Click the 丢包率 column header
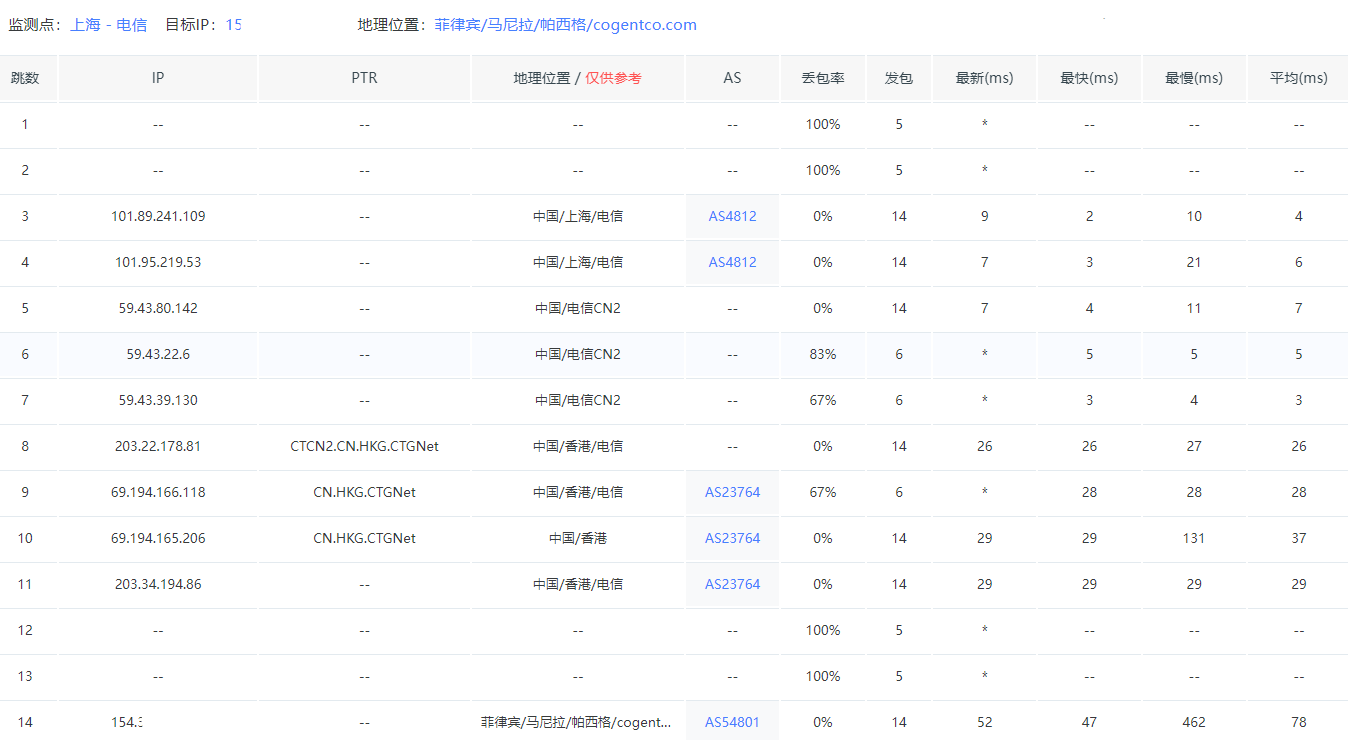Image resolution: width=1348 pixels, height=740 pixels. (x=823, y=78)
